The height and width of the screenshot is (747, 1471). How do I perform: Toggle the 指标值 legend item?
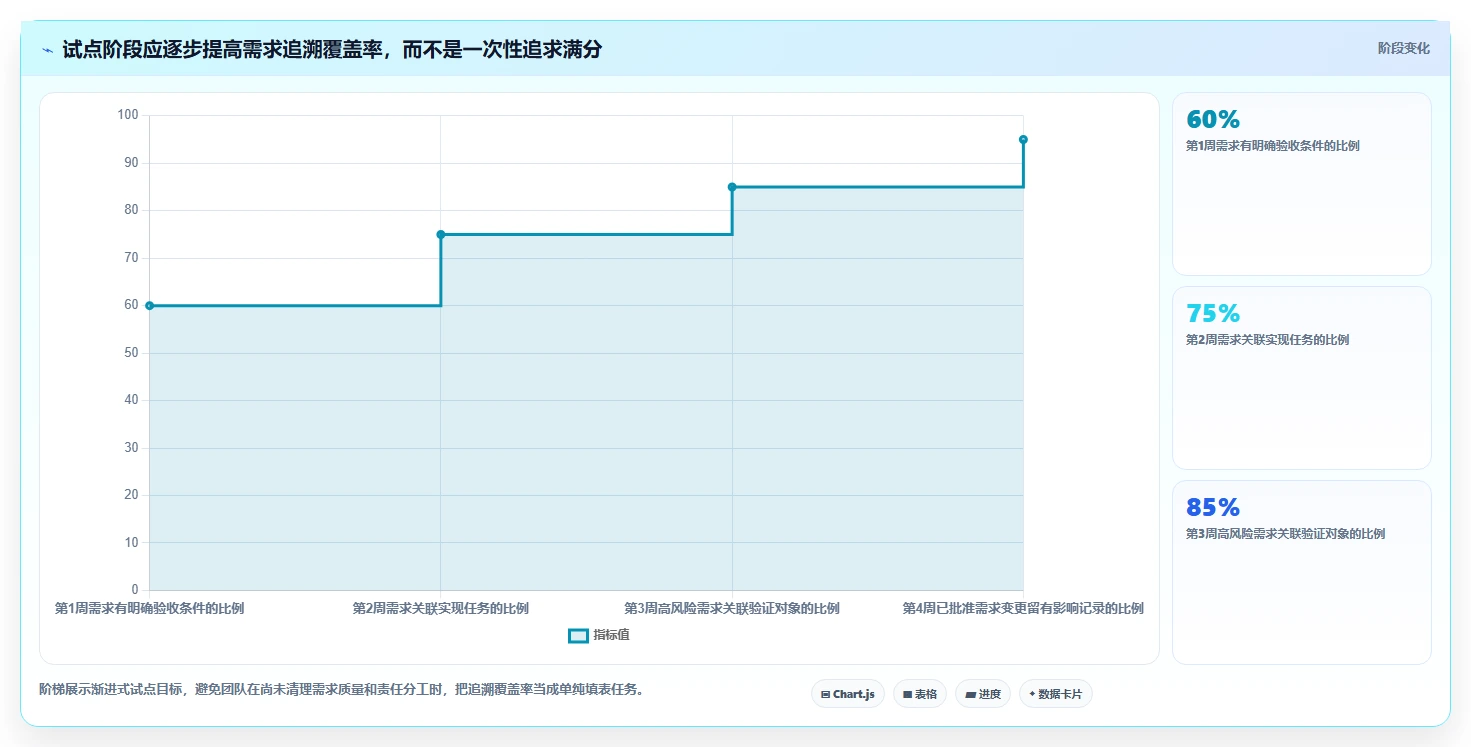[599, 635]
